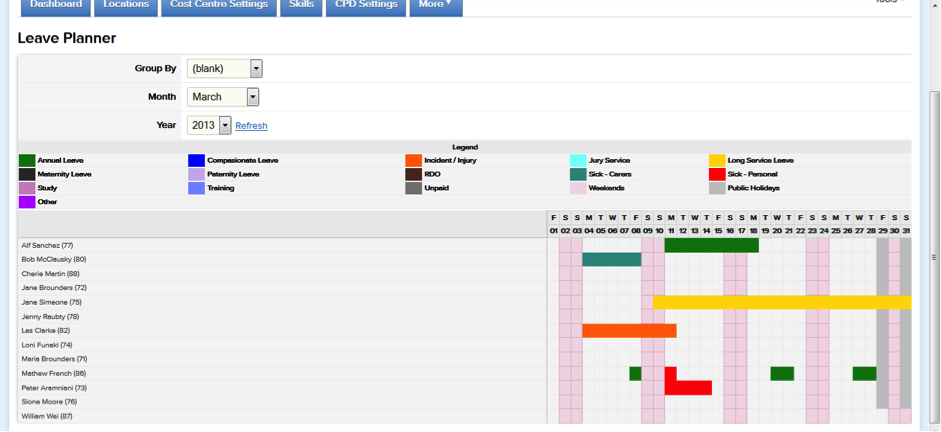Image resolution: width=941 pixels, height=432 pixels.
Task: Click the employee name Cherie Martin (88)
Action: pos(50,274)
